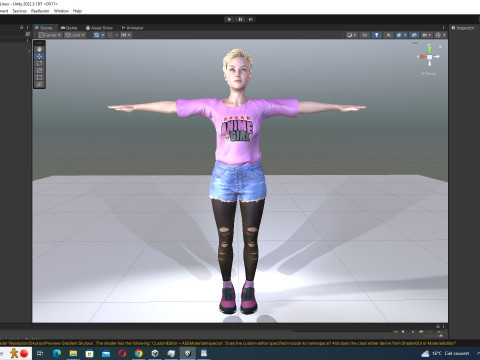Click red X axis on orientation gizmo
This screenshot has height=360, width=480.
(x=422, y=57)
